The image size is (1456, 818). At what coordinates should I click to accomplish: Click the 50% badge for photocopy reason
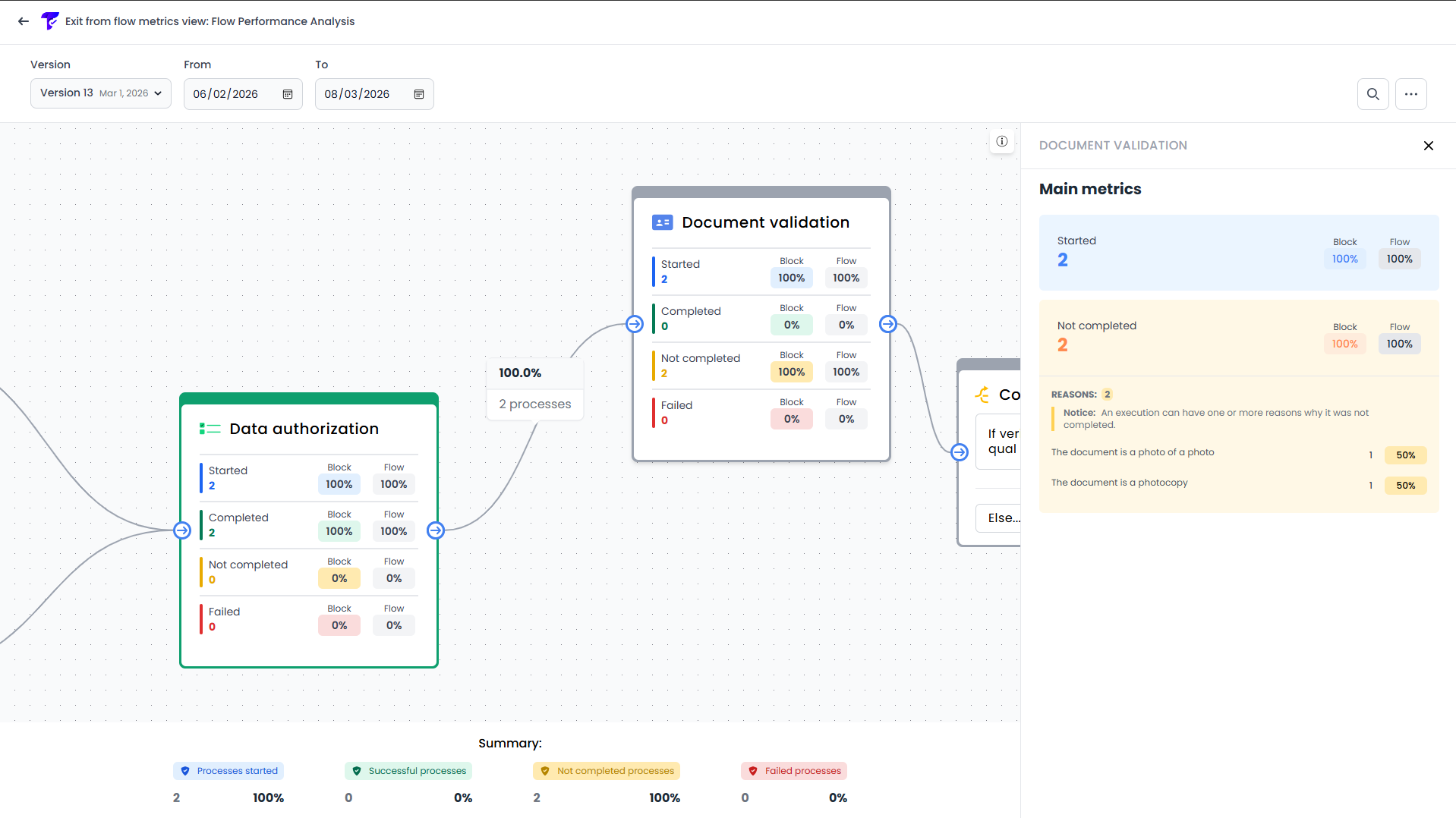click(1405, 485)
